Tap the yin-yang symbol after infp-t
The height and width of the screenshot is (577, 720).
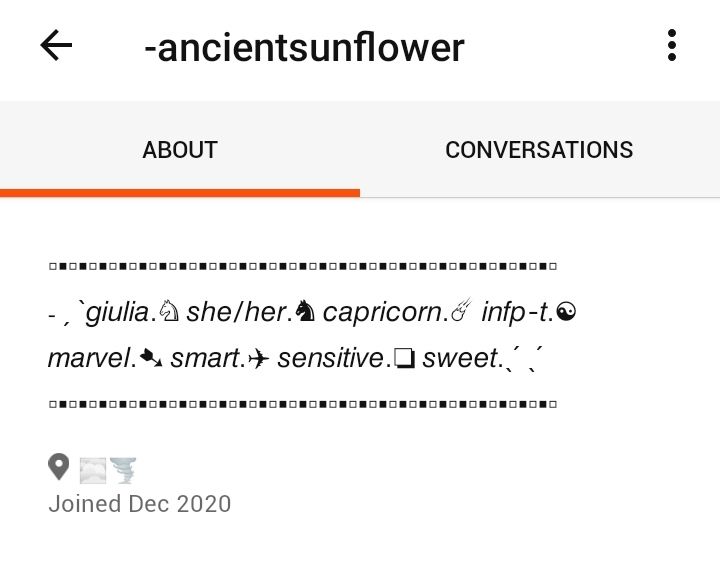[566, 313]
